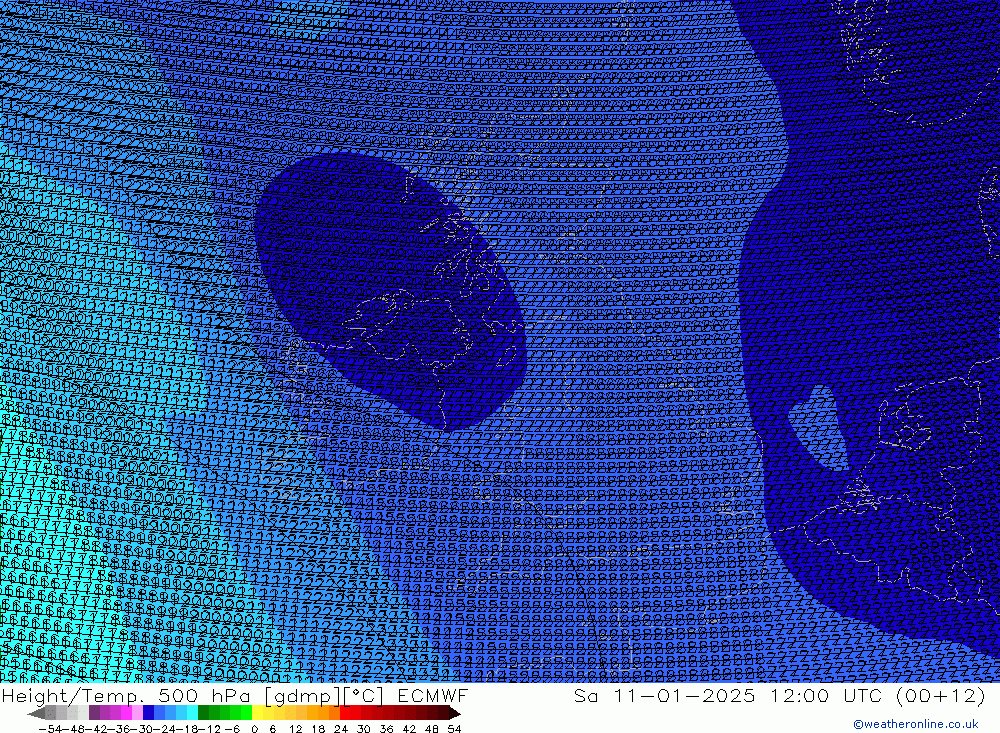Viewport: 1000px width, 733px height.
Task: Click the '[°C]' unit label
Action: click(364, 696)
